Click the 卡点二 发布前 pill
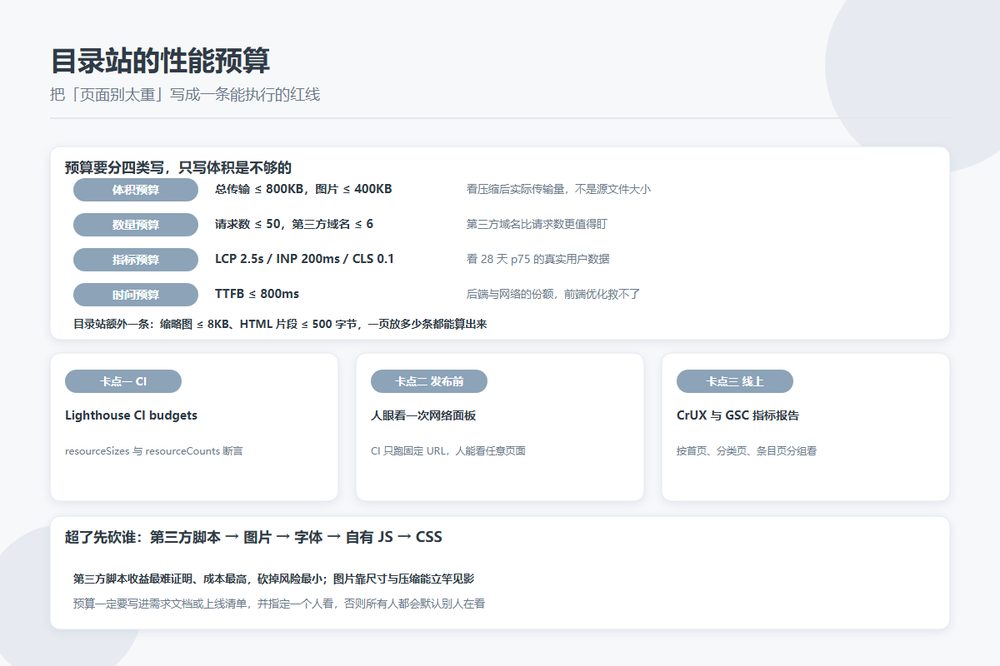 (429, 381)
